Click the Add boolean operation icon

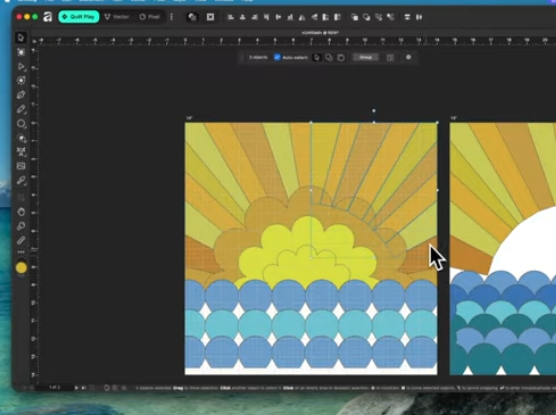click(354, 17)
